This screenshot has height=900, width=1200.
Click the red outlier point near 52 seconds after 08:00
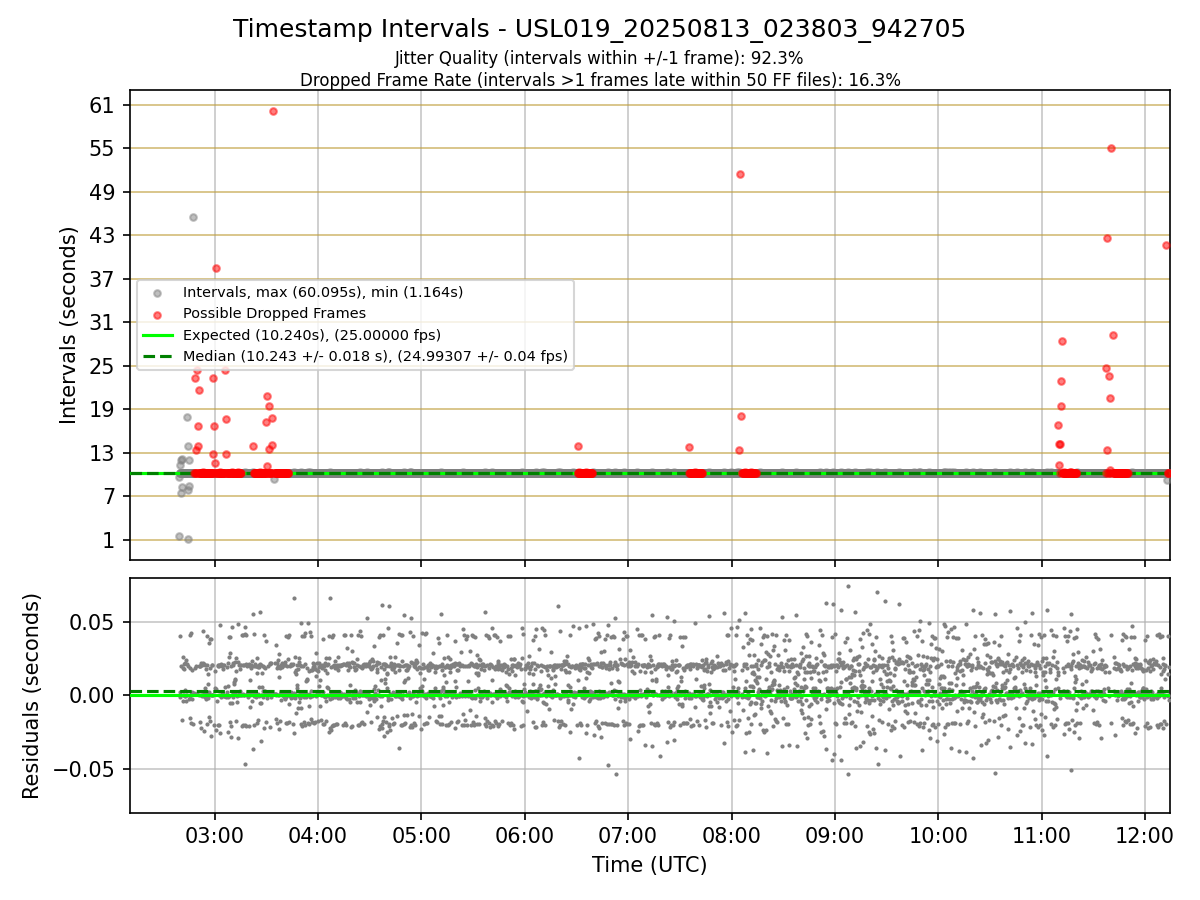point(740,174)
